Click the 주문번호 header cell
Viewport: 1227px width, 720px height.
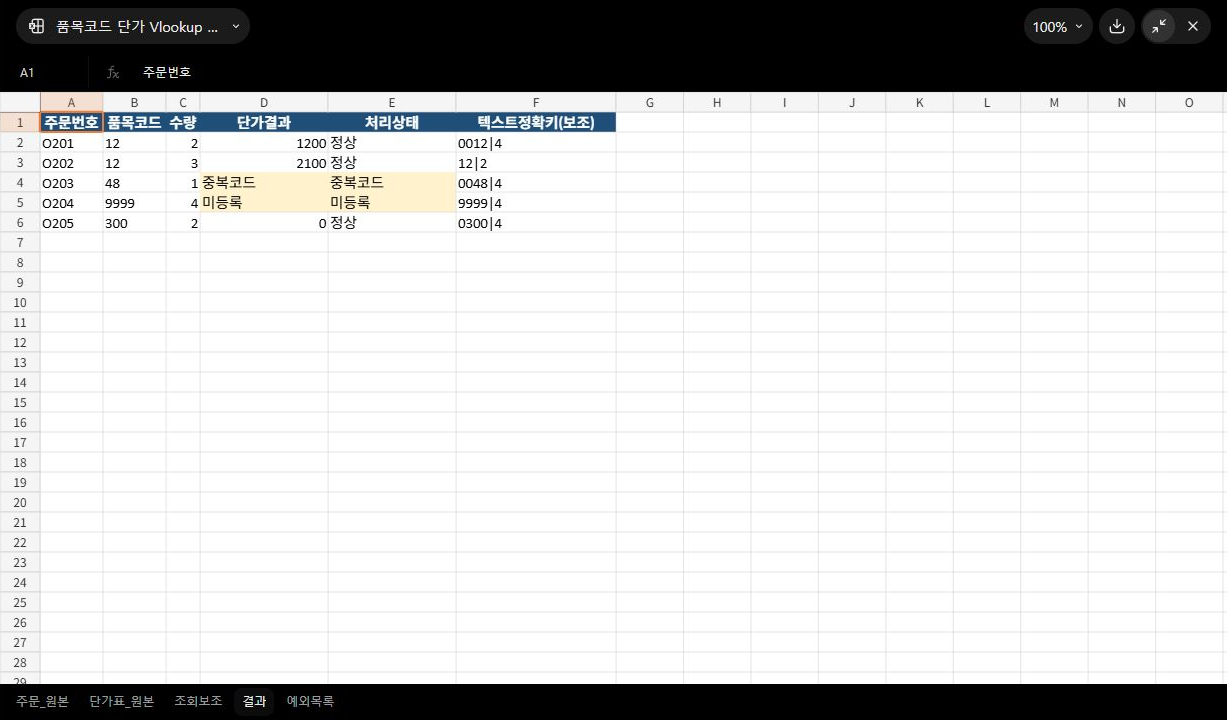[x=71, y=123]
